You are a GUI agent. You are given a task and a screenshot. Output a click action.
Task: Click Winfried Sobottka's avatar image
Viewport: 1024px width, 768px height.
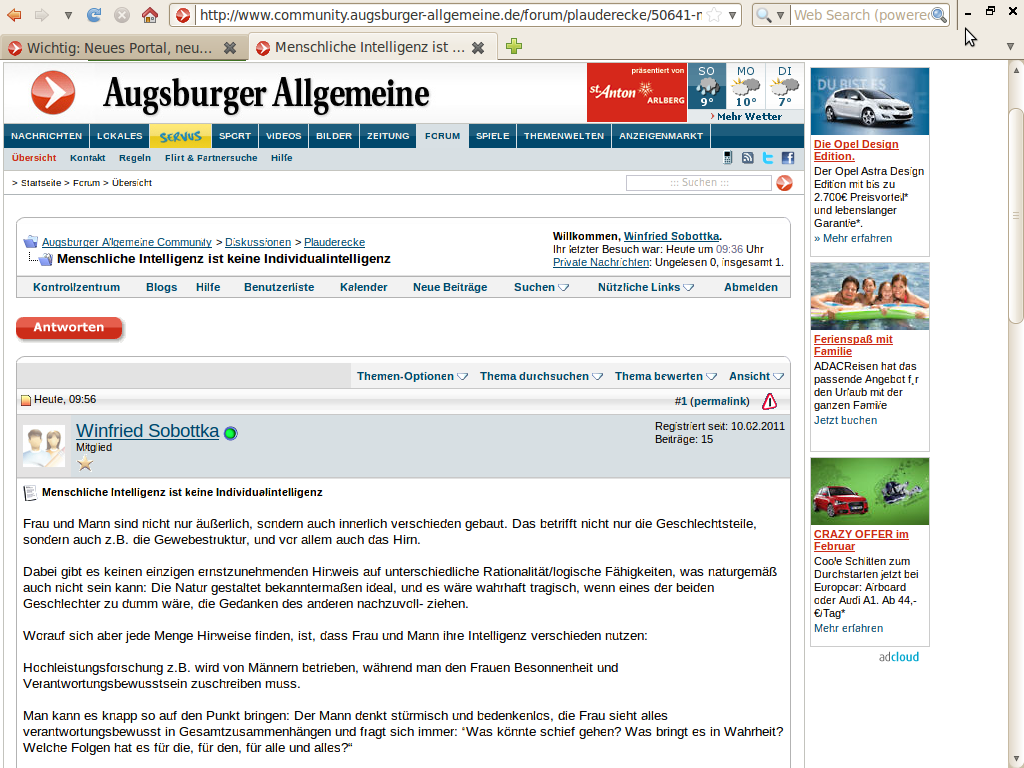coord(44,446)
